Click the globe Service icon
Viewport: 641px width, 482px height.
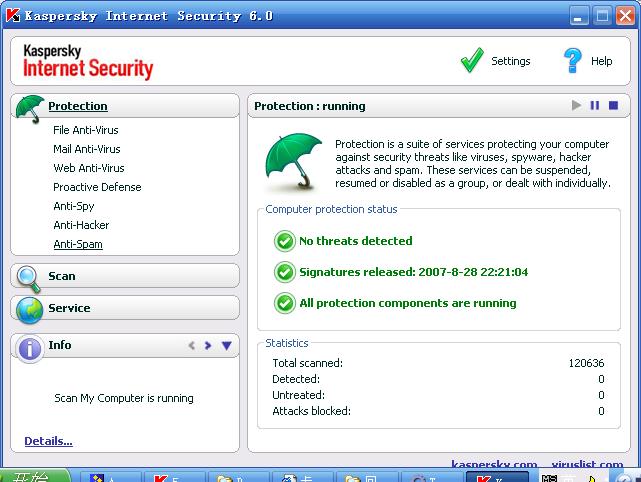29,310
